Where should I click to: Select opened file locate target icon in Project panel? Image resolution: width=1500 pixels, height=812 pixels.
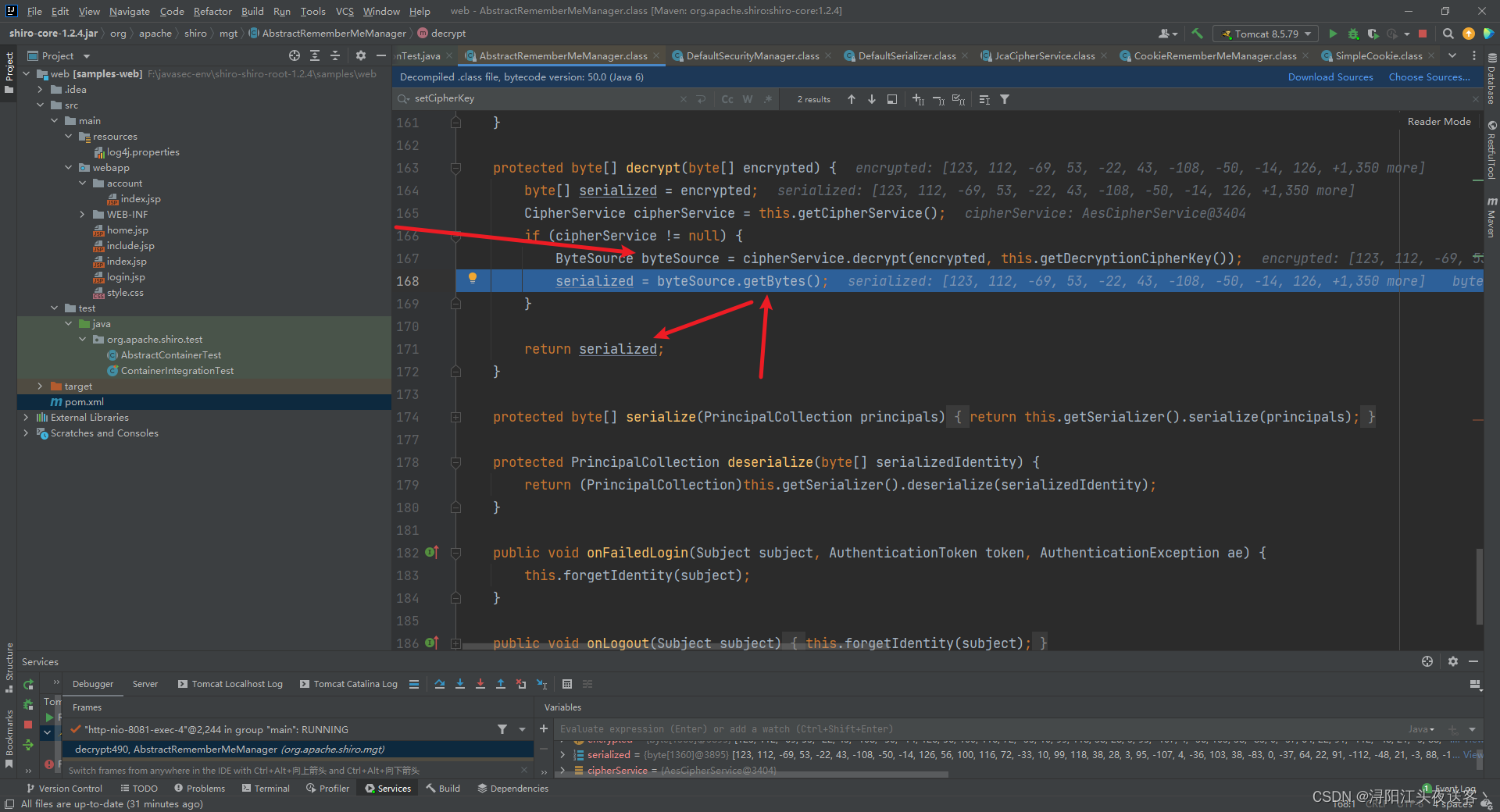tap(294, 55)
